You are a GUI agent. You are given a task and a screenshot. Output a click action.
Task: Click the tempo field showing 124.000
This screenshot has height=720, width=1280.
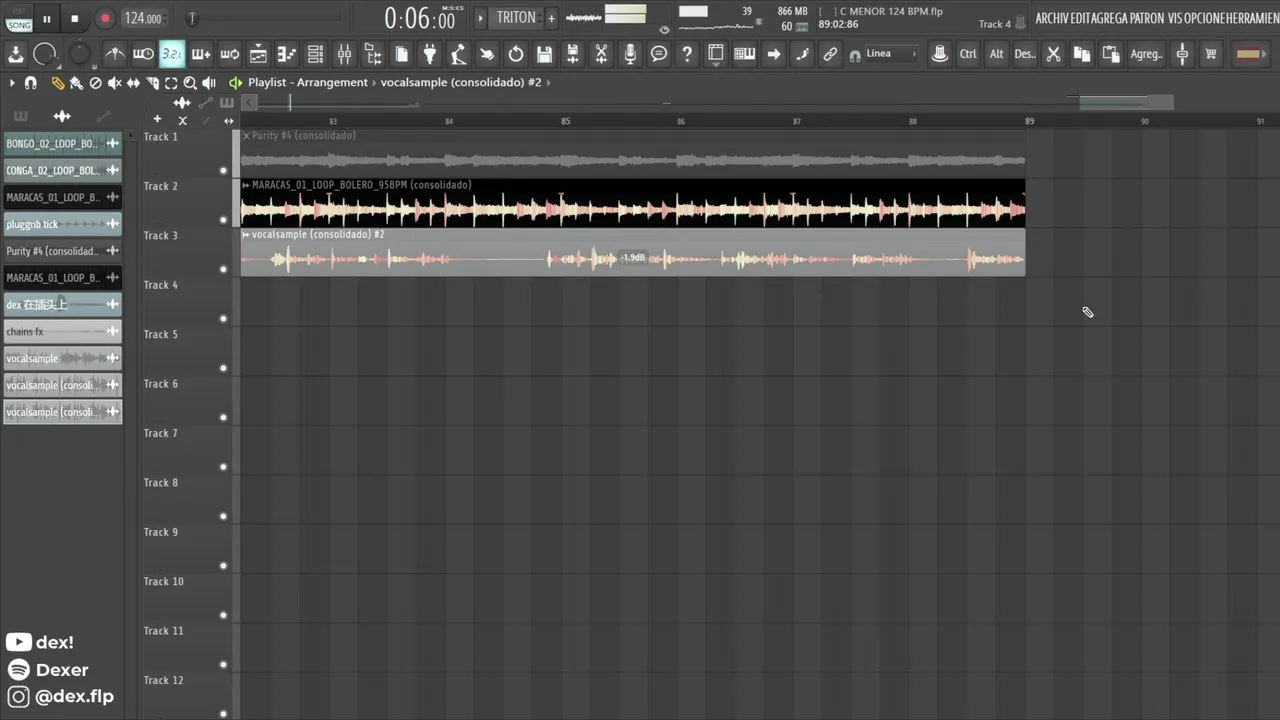tap(143, 19)
